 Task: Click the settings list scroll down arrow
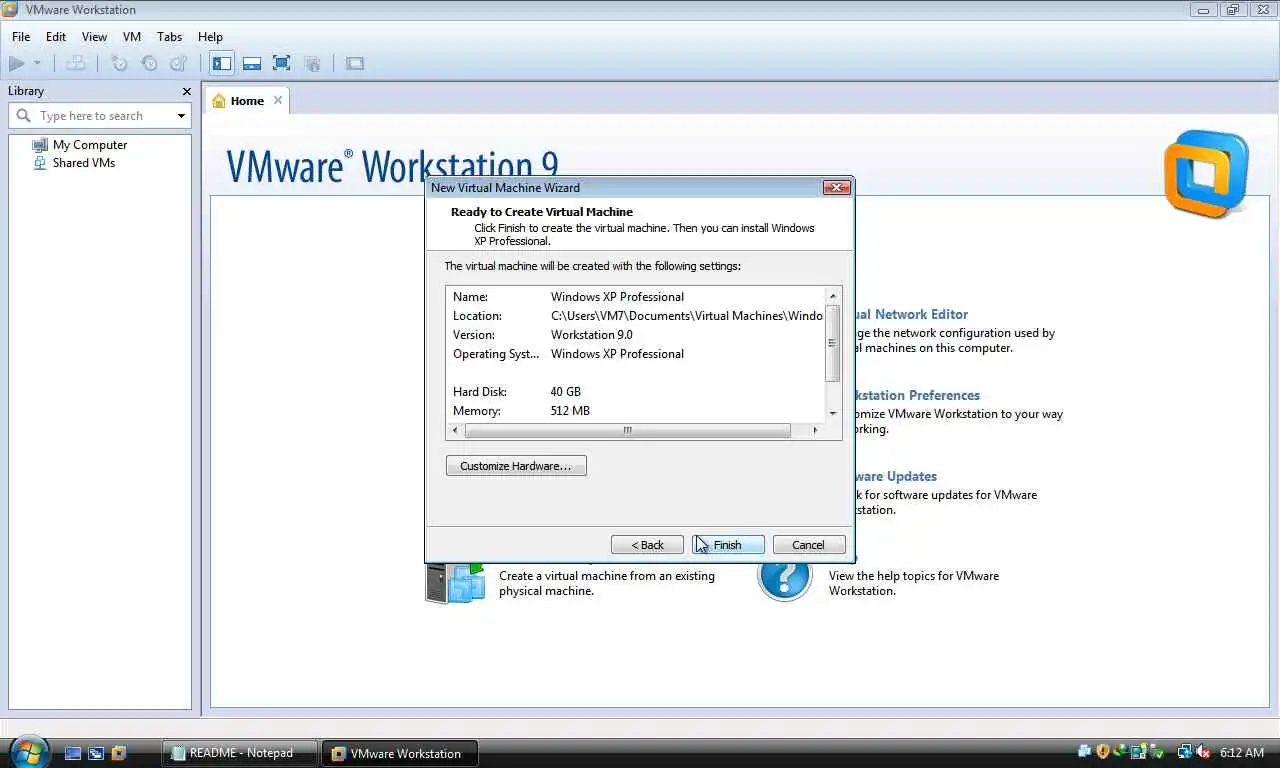click(833, 413)
